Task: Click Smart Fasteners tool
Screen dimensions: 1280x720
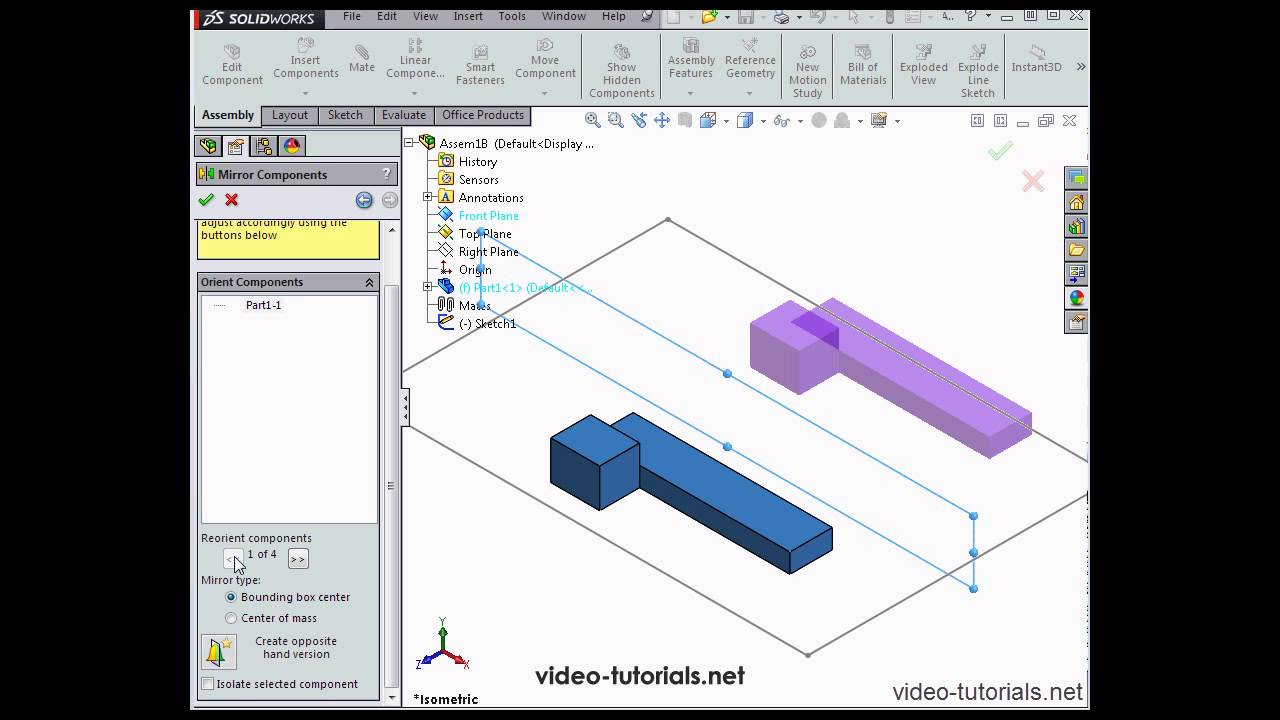Action: click(480, 65)
